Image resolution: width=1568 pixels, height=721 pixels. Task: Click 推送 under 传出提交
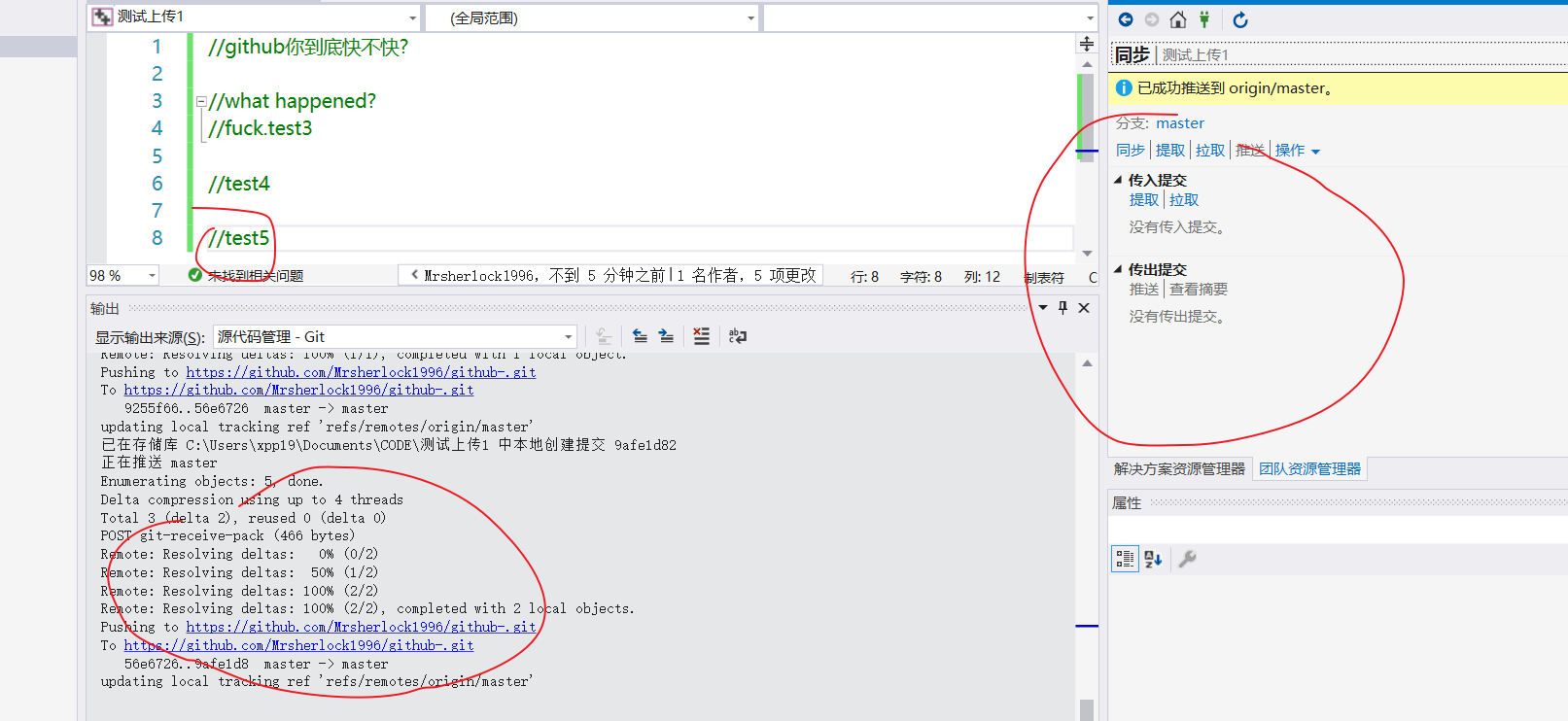click(x=1144, y=290)
